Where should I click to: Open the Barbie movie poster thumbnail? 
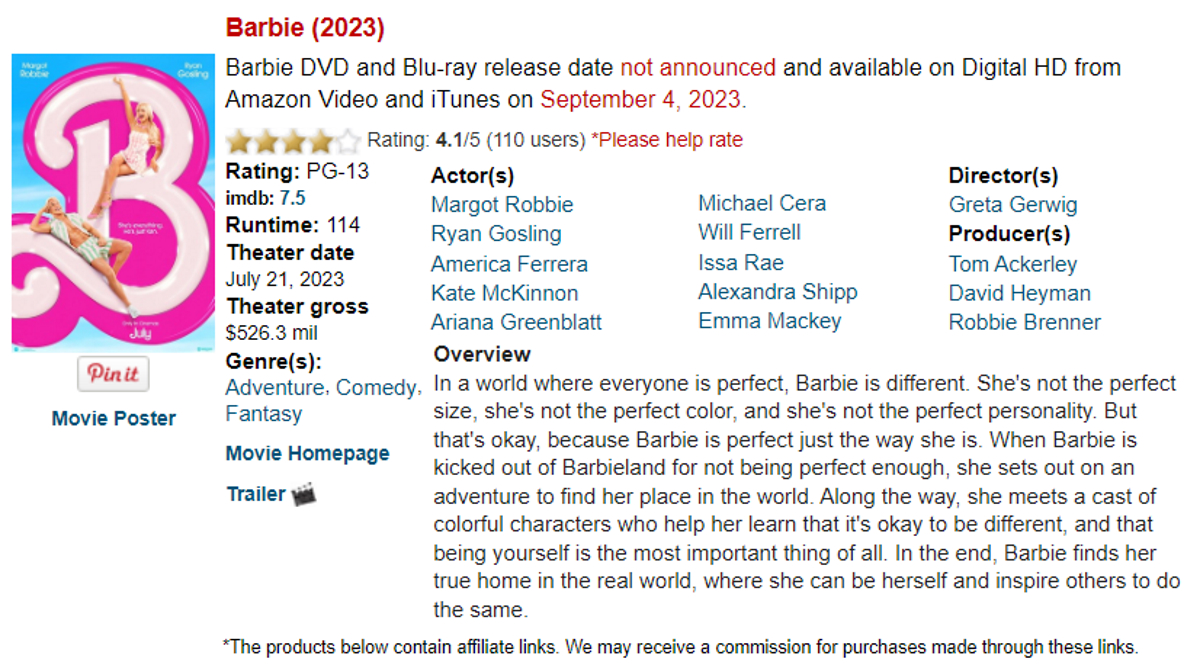(x=113, y=203)
